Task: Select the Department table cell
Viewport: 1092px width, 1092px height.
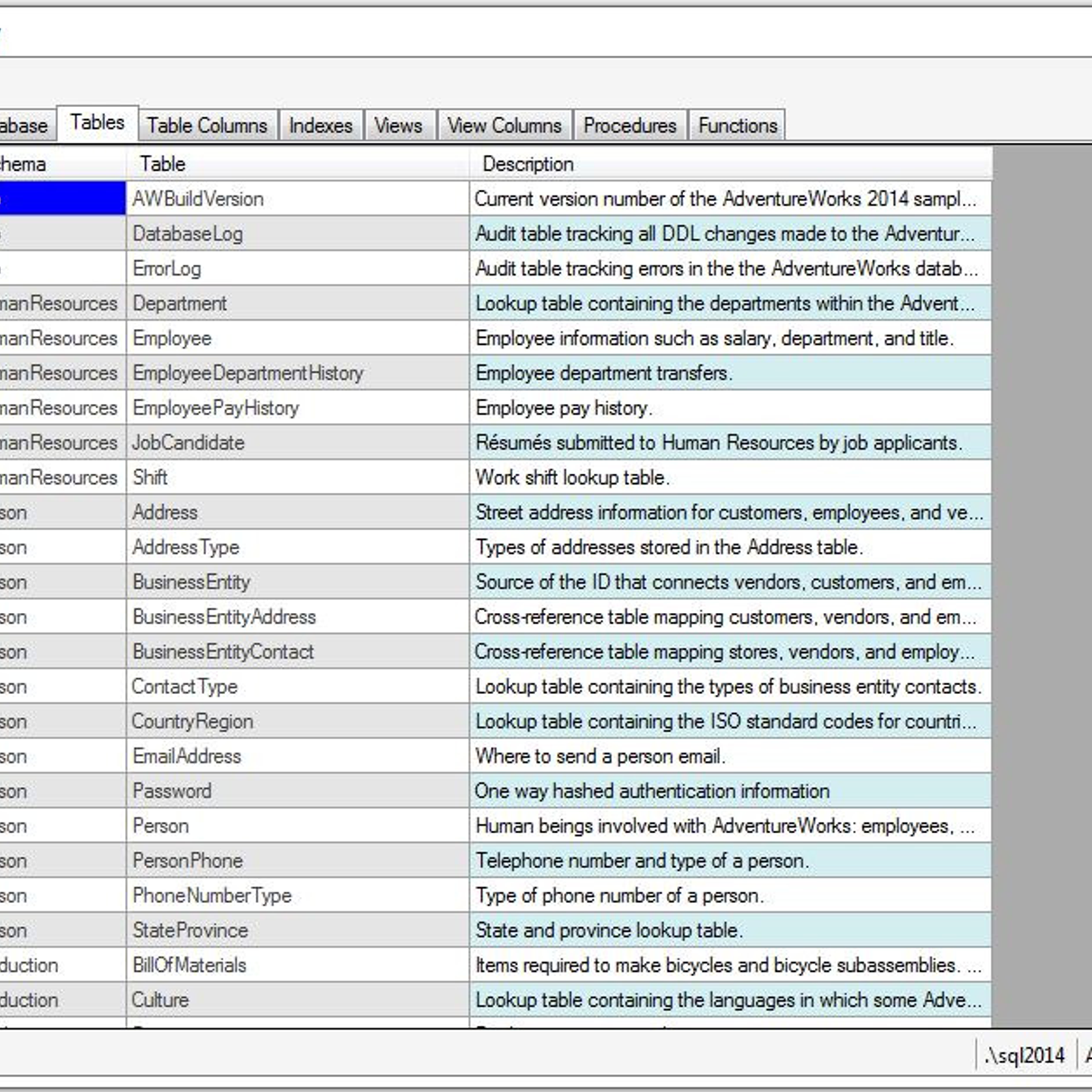Action: point(298,303)
